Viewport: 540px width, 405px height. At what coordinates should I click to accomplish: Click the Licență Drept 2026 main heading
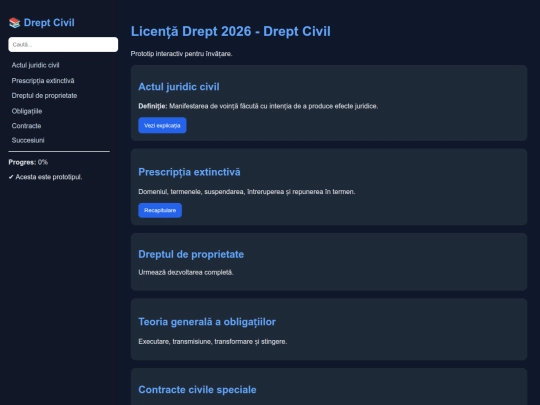(231, 31)
